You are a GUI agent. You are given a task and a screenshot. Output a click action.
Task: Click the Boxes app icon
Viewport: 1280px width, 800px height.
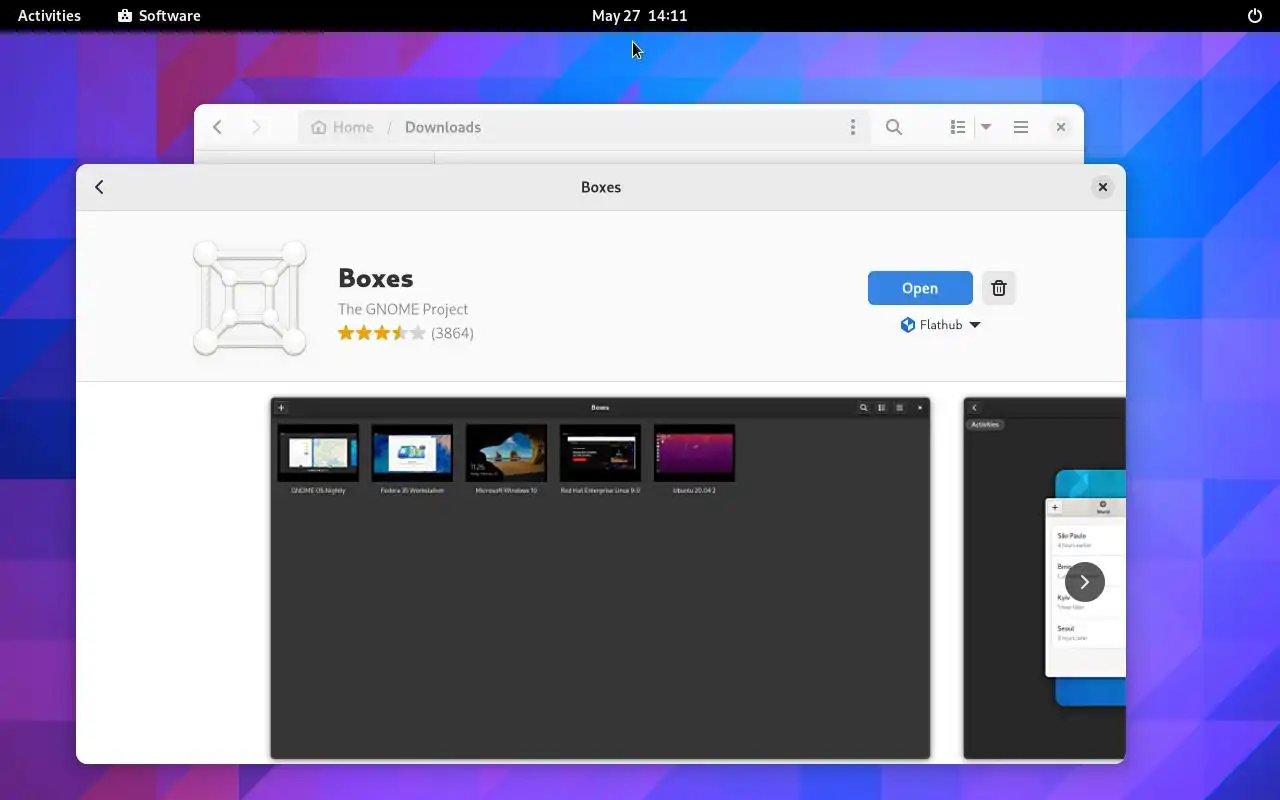[x=250, y=298]
